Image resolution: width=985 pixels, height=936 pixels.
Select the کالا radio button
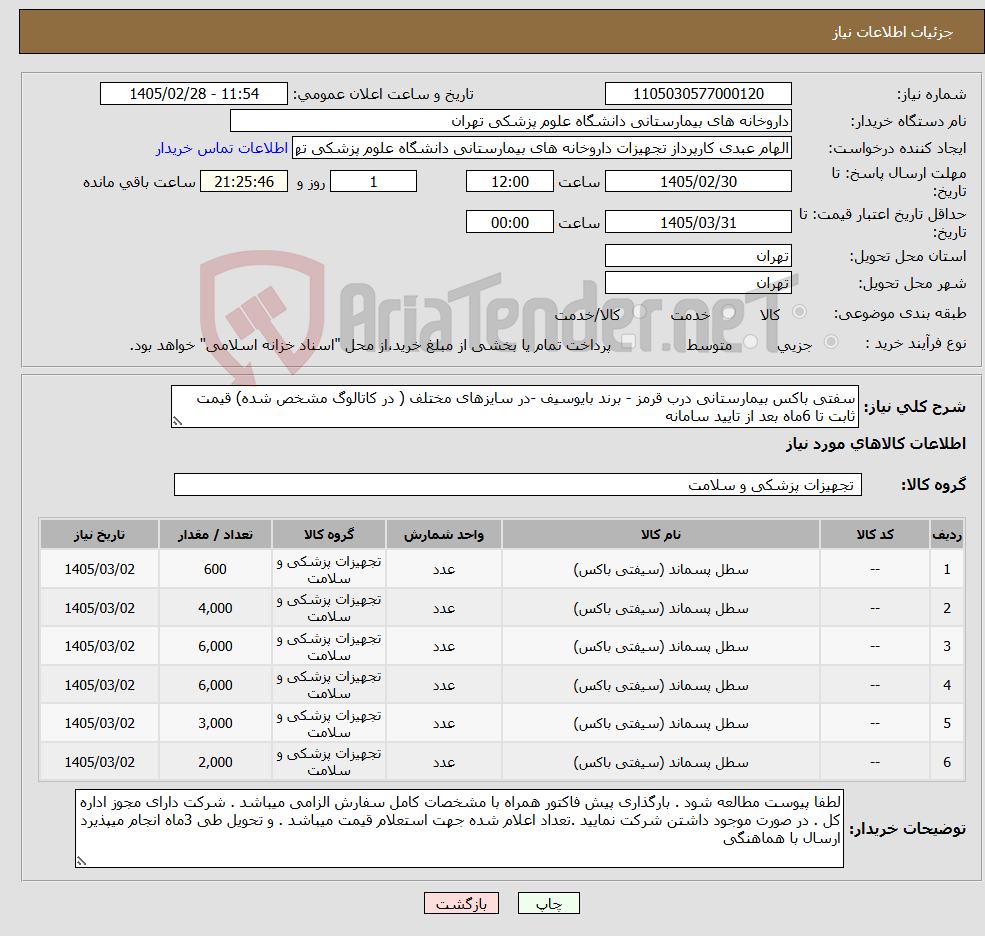coord(800,312)
